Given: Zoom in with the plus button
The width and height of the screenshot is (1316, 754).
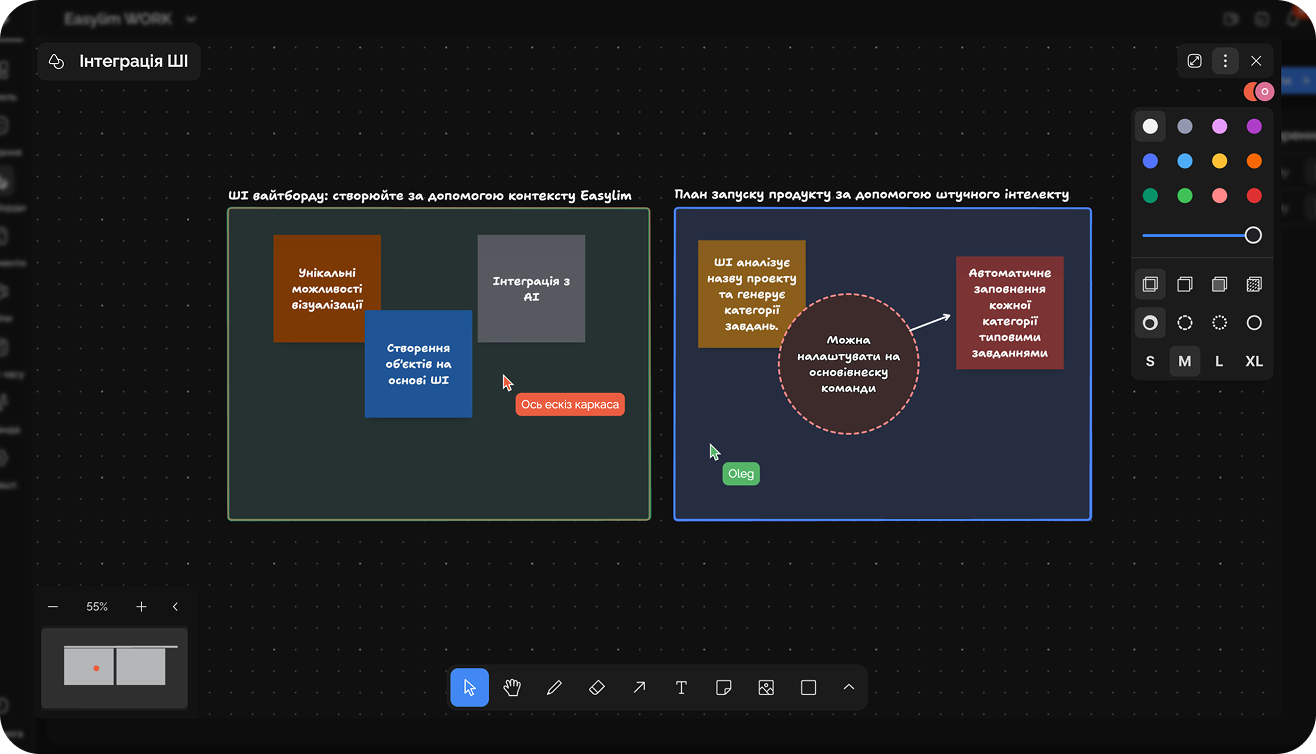Looking at the screenshot, I should 141,607.
